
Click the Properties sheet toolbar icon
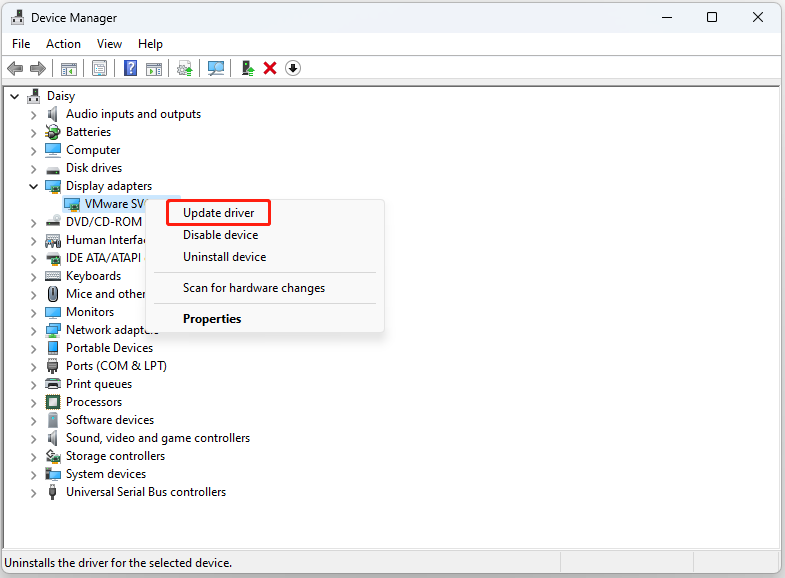[x=100, y=68]
